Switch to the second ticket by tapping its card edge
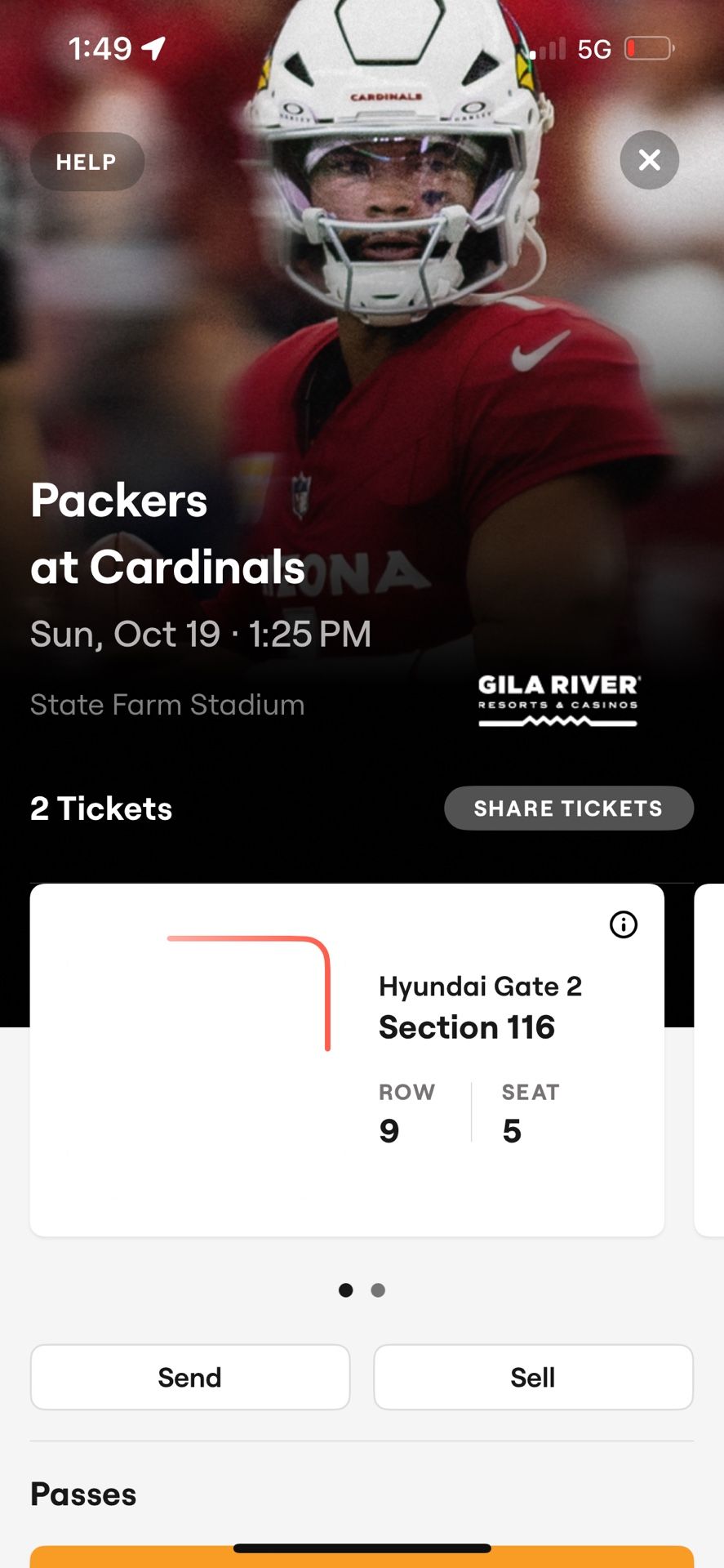 click(708, 1062)
